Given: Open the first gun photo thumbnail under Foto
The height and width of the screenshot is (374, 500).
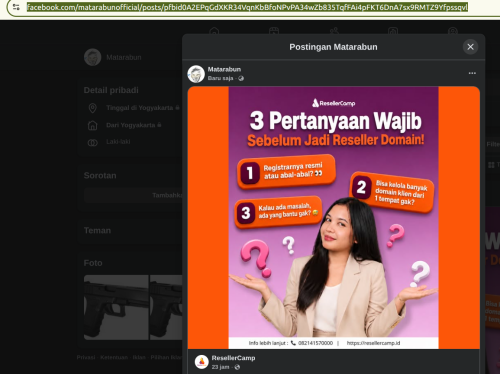Looking at the screenshot, I should coord(116,307).
